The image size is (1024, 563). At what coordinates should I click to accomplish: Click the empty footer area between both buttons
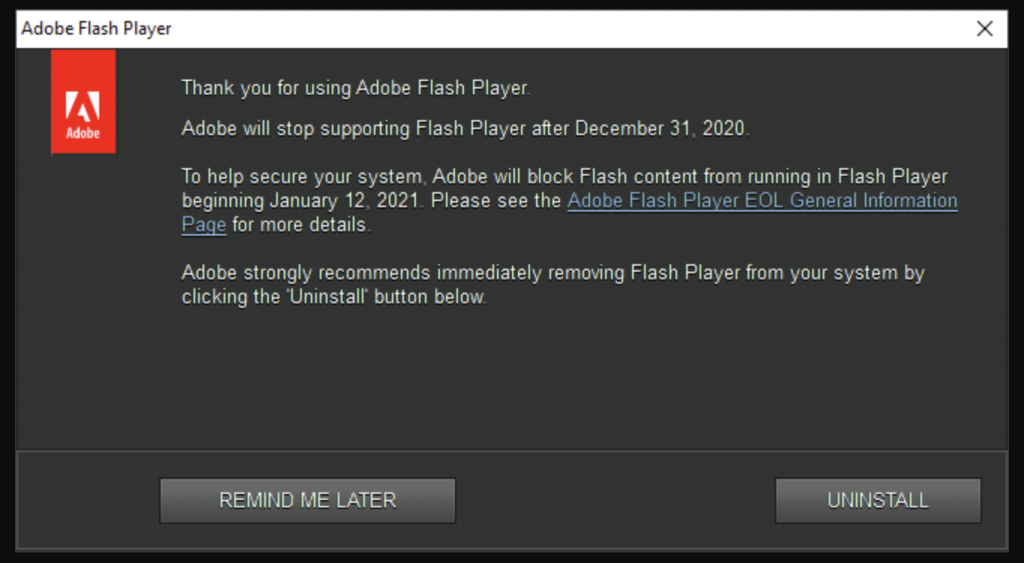(615, 500)
